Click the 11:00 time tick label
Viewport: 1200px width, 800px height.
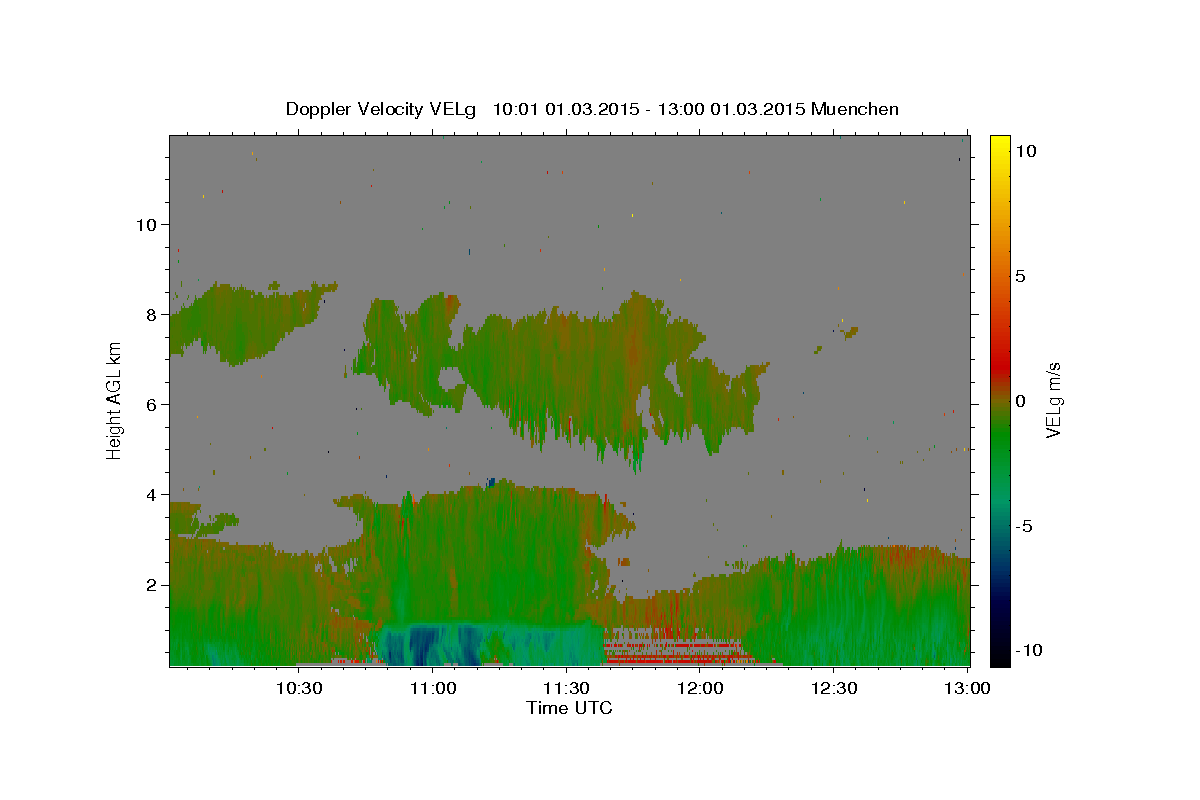pyautogui.click(x=433, y=688)
